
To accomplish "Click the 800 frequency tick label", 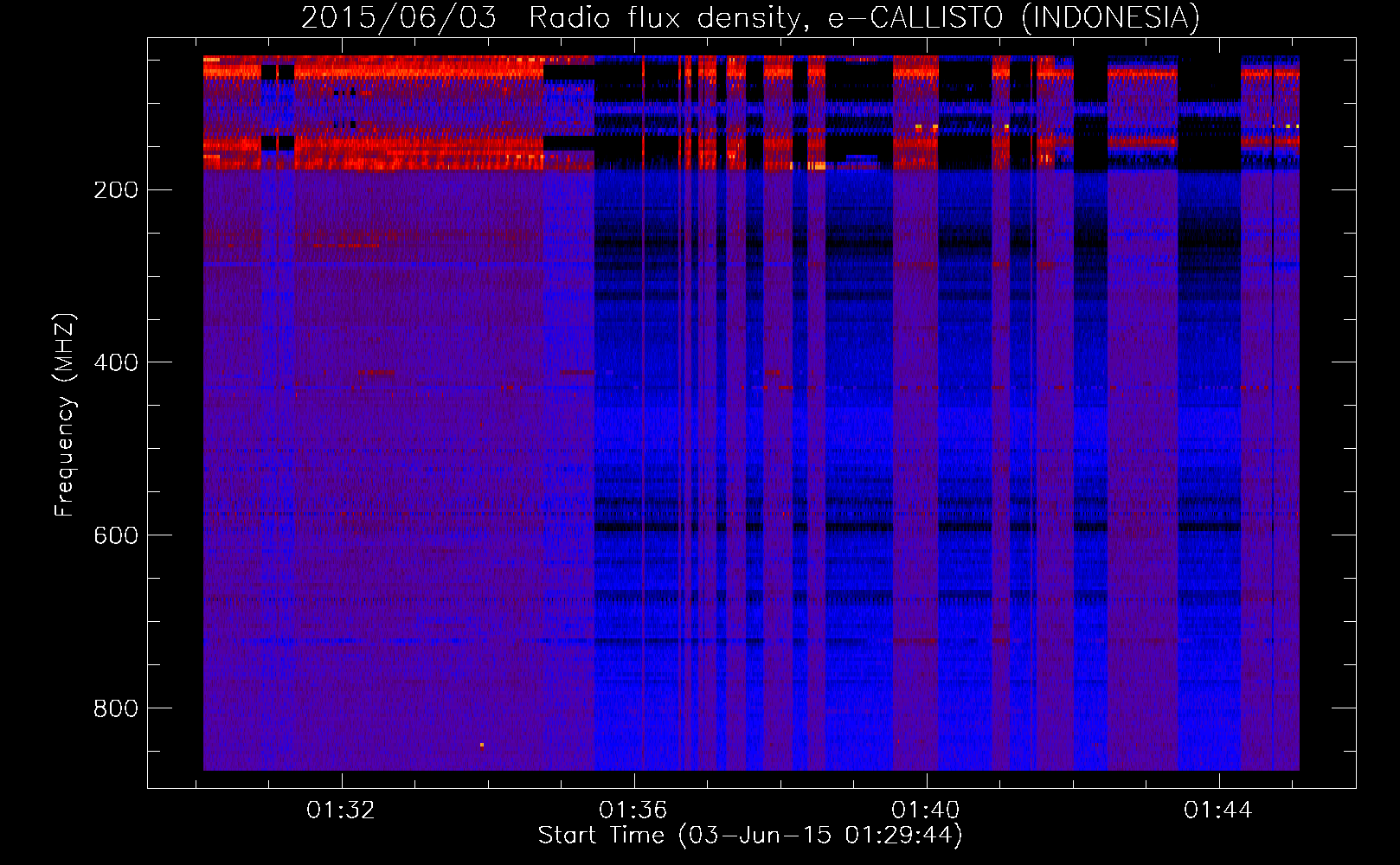I will [x=116, y=708].
